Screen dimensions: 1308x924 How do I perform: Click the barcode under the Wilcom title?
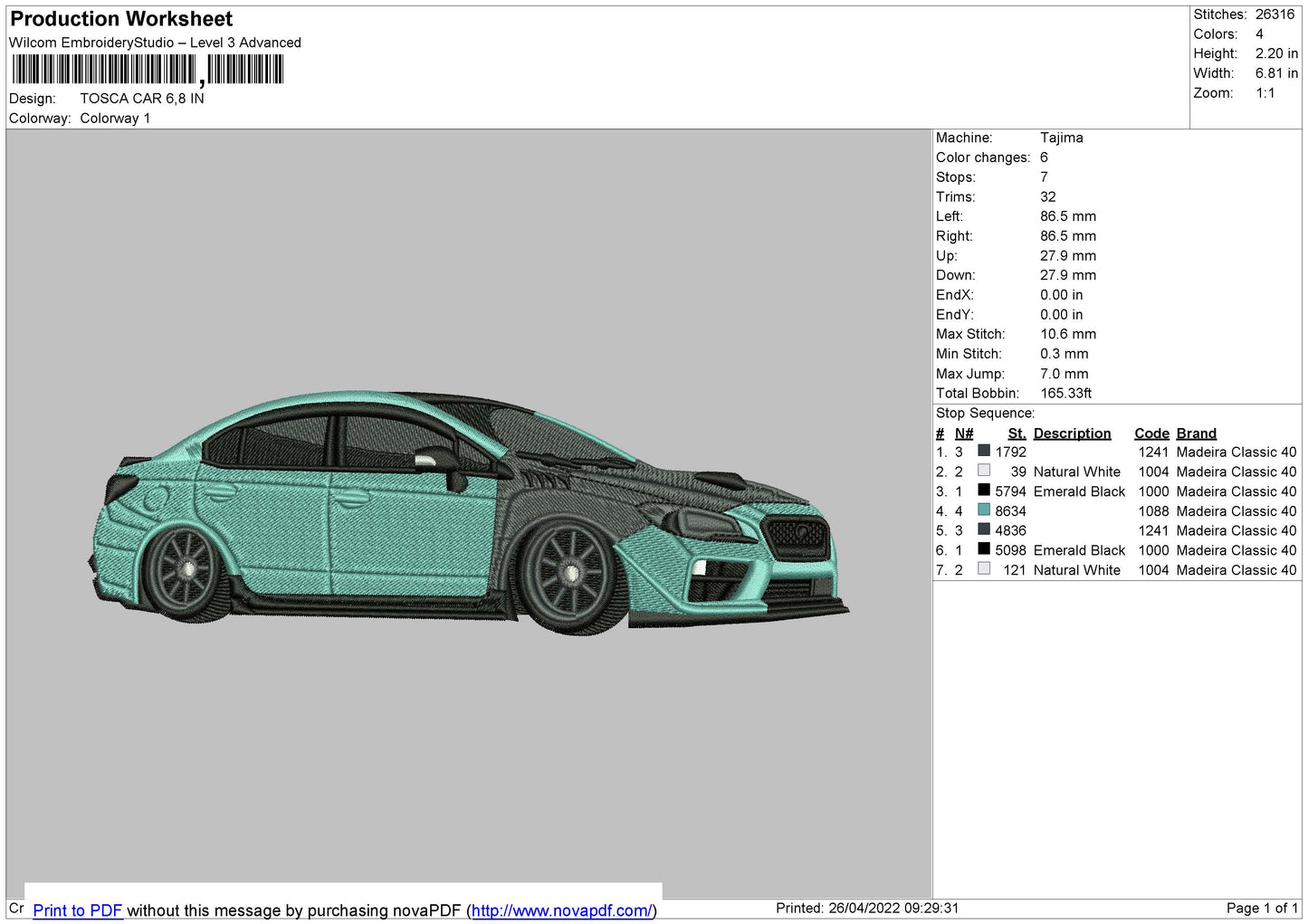[148, 70]
